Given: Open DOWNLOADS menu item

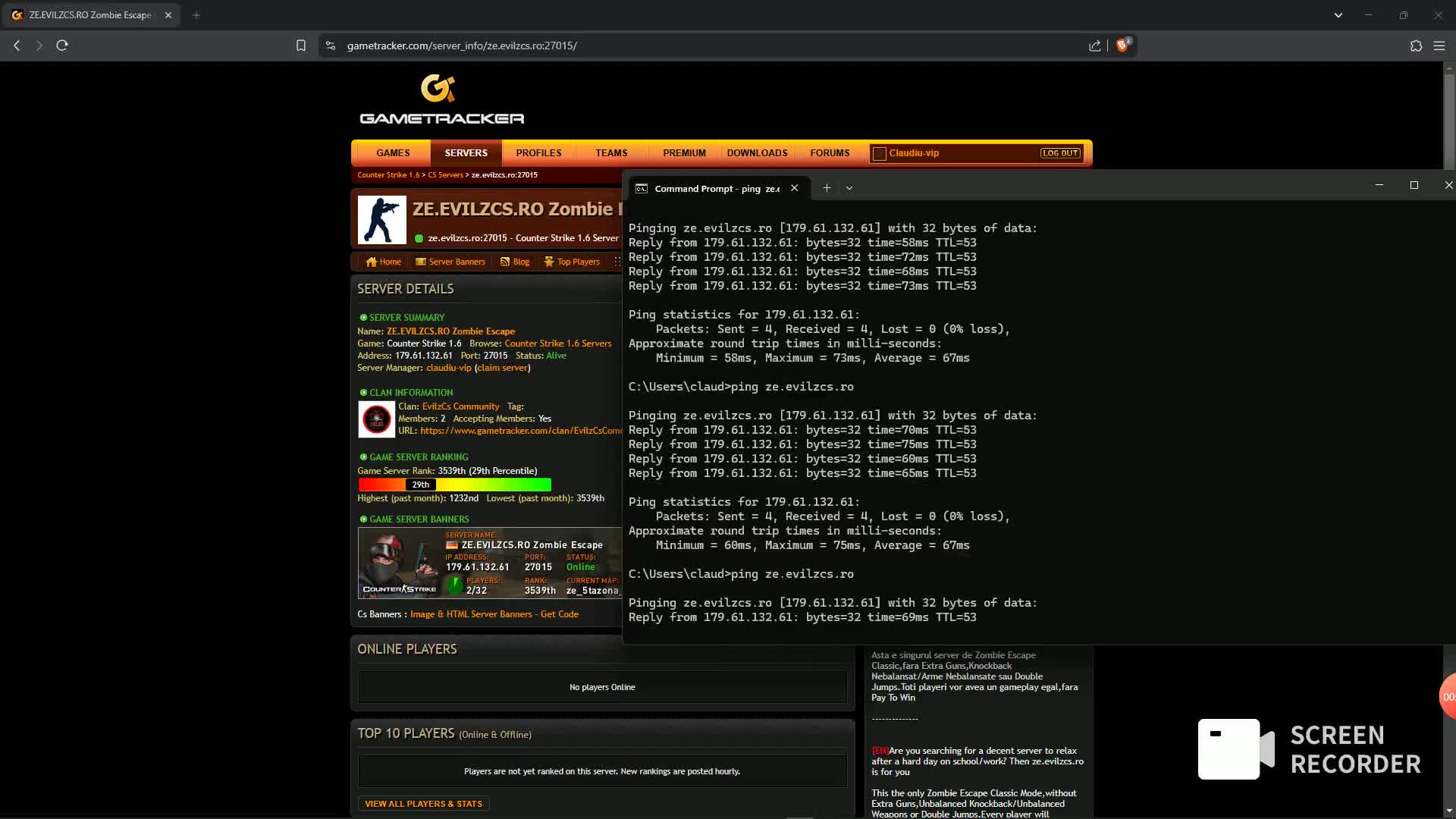Looking at the screenshot, I should (x=757, y=153).
